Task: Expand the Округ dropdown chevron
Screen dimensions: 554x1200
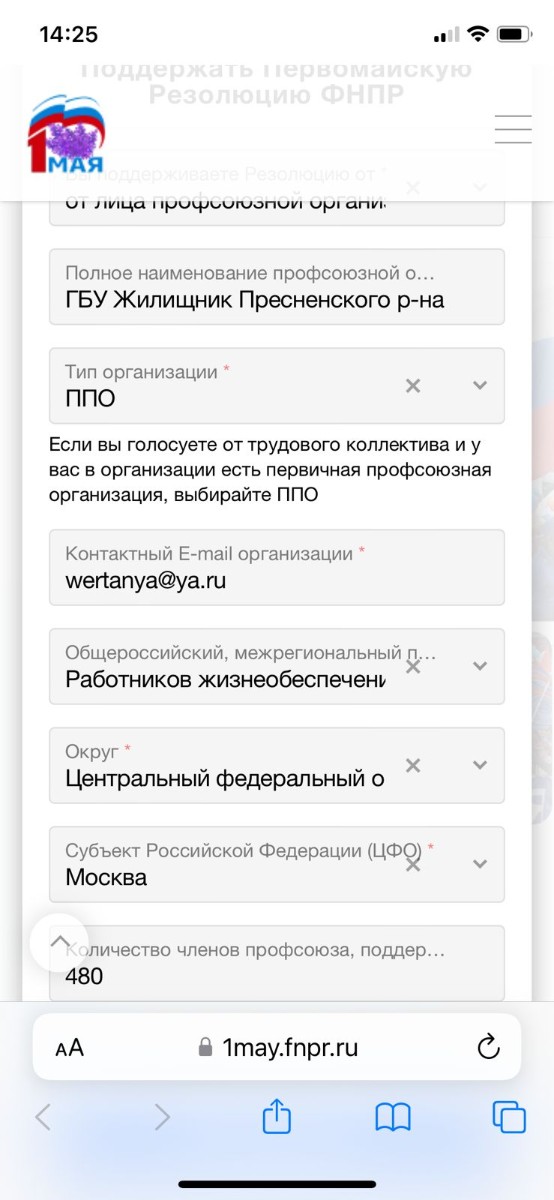Action: point(480,765)
